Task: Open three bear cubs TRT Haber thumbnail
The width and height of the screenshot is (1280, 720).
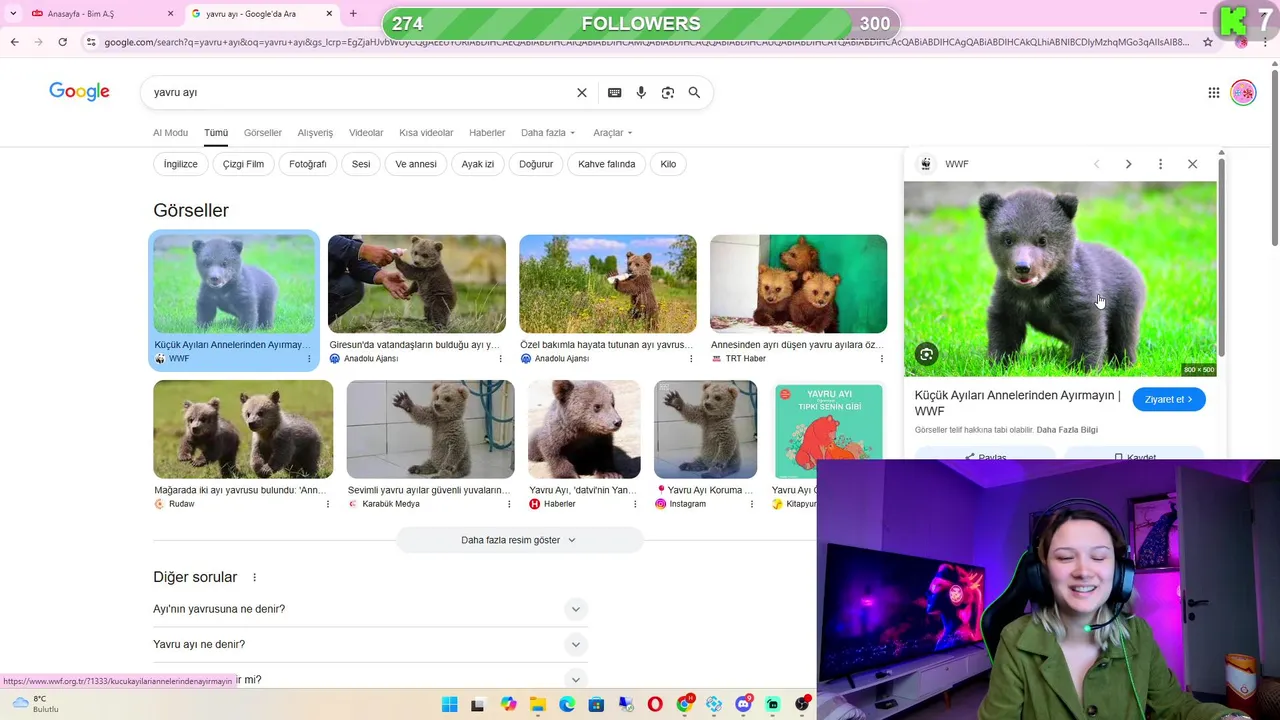Action: pos(798,284)
